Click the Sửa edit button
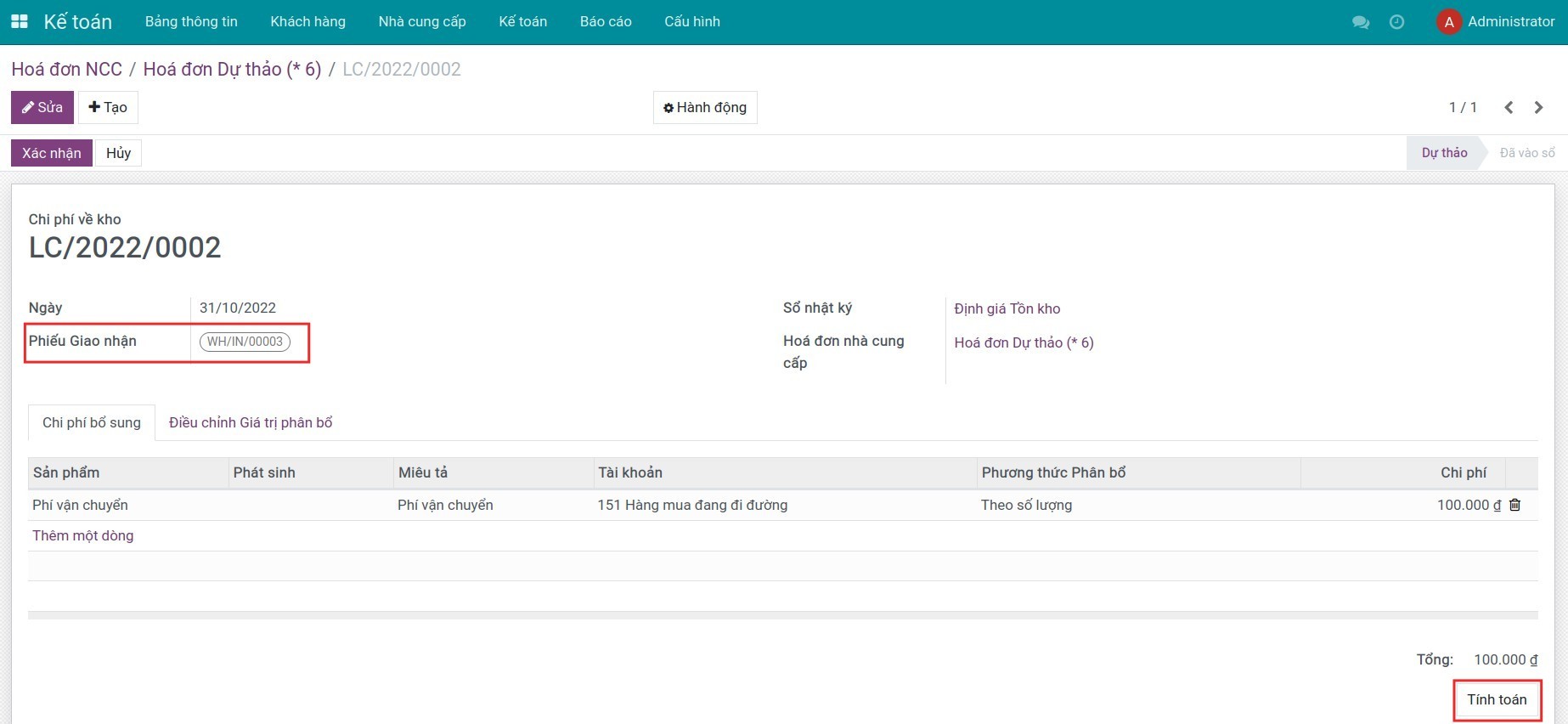 pos(42,108)
